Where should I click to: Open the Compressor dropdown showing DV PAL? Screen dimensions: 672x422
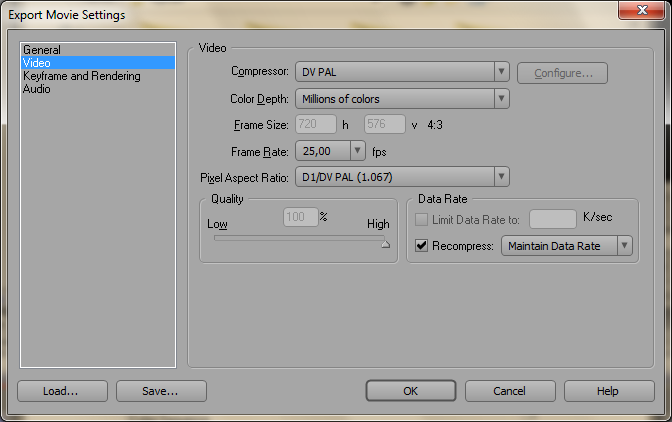pos(402,72)
